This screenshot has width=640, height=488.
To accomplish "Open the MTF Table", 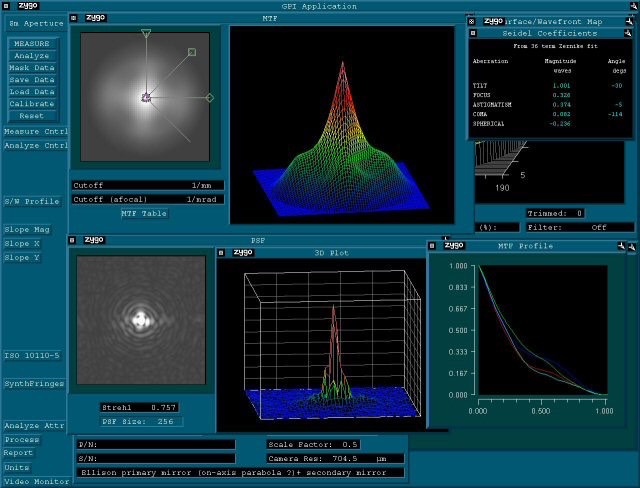I will tap(144, 213).
